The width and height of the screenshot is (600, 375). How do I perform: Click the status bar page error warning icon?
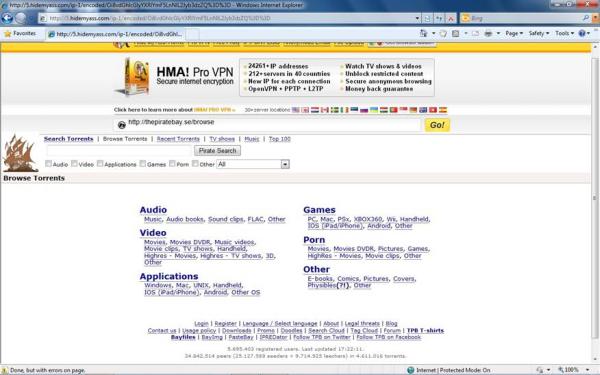(x=5, y=370)
